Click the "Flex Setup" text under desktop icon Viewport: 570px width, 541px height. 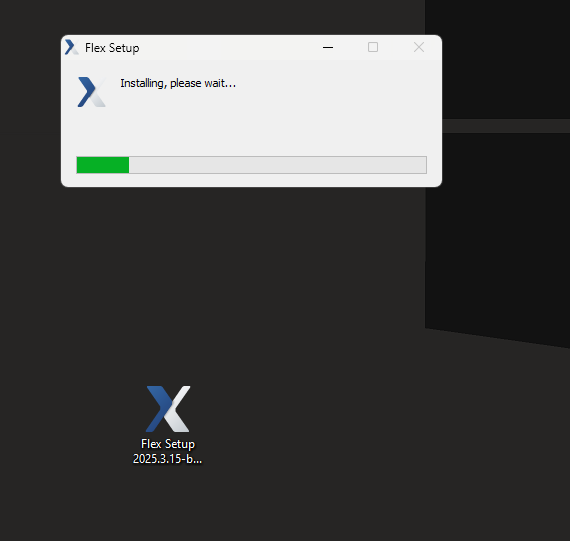(x=168, y=444)
